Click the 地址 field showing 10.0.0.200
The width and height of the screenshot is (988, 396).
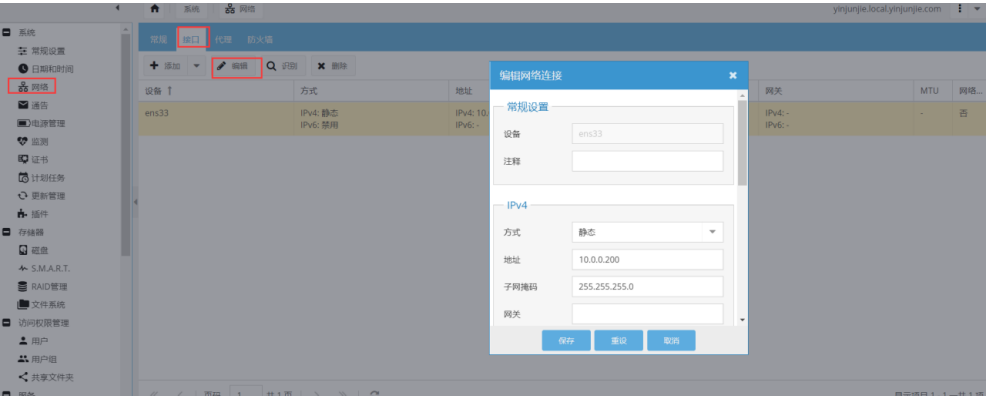click(647, 259)
